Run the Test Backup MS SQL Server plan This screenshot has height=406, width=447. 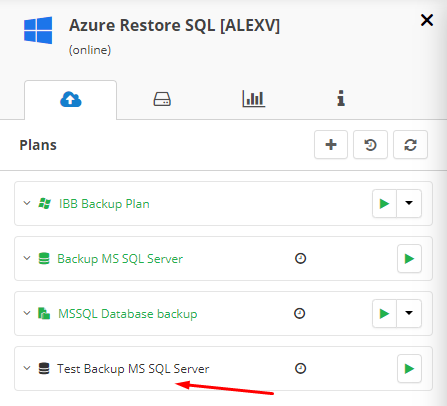coord(409,368)
